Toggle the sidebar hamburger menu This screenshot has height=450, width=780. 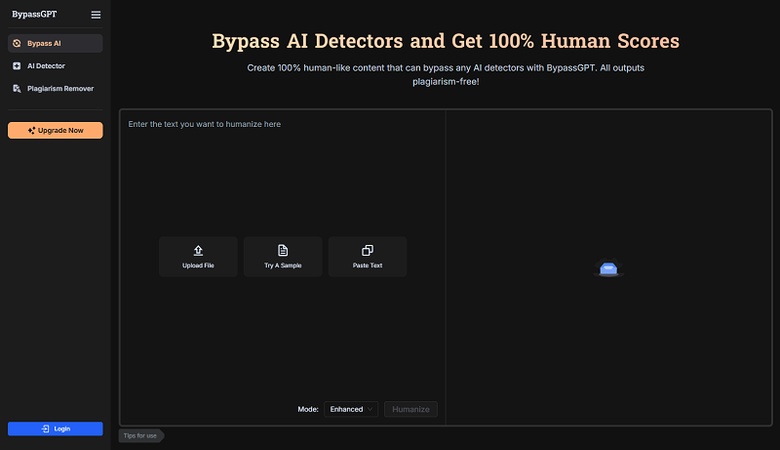pos(96,15)
